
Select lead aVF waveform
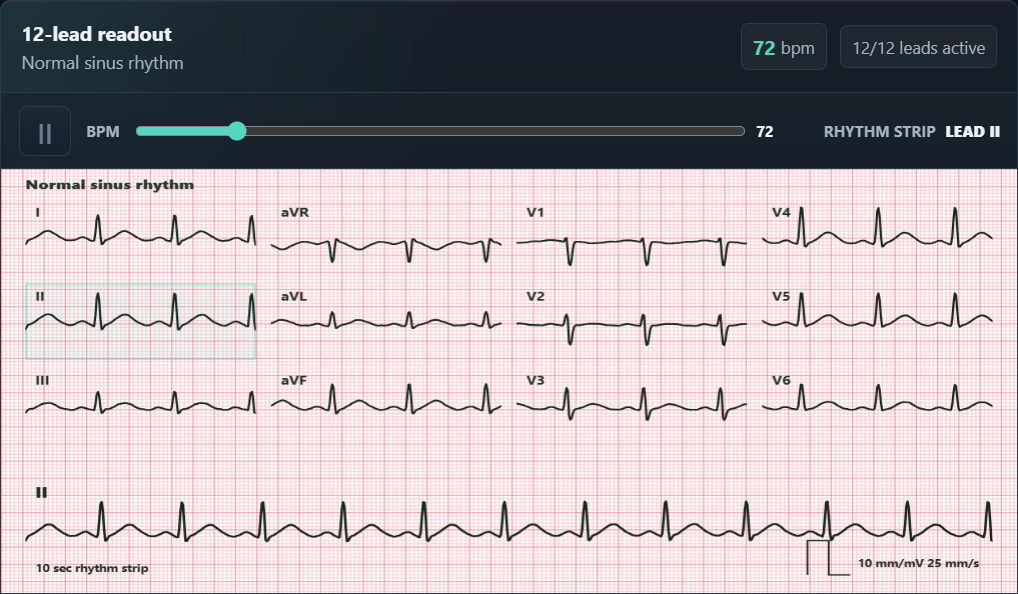pos(386,401)
